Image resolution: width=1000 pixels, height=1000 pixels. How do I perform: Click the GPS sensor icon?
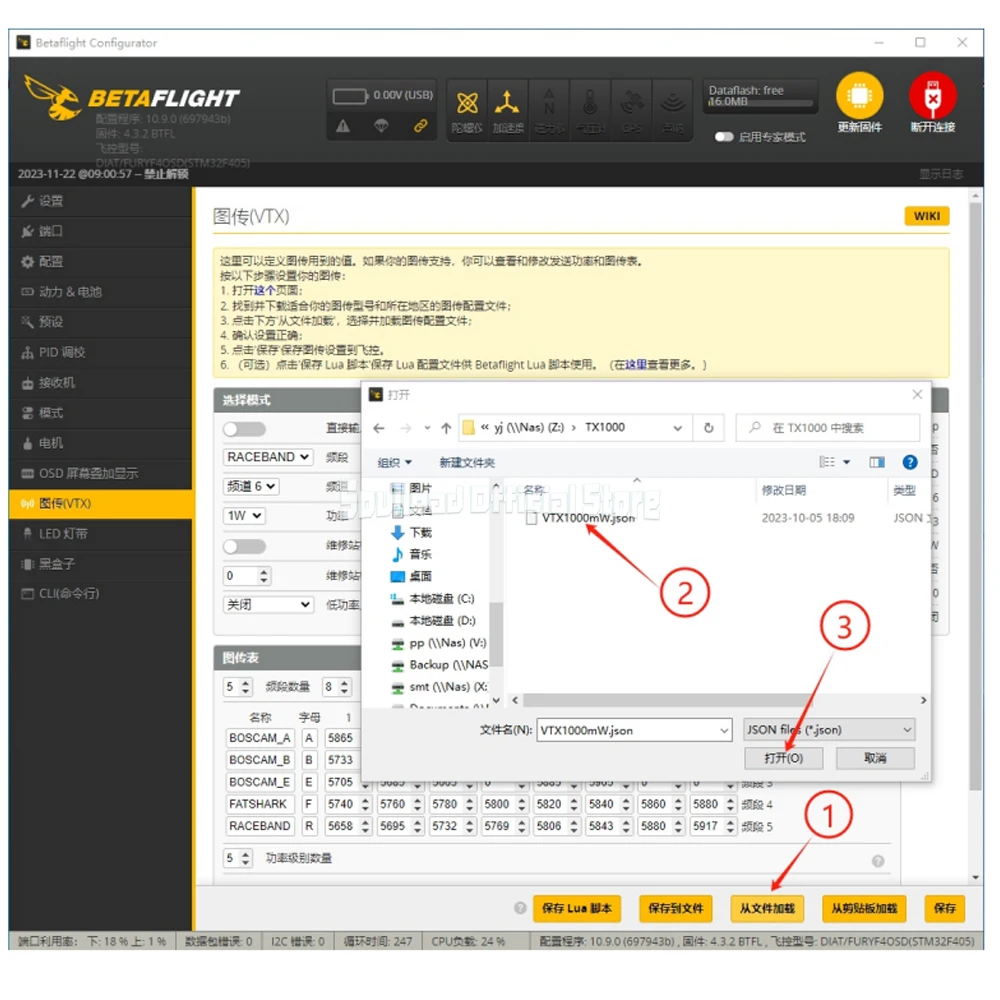tap(631, 102)
